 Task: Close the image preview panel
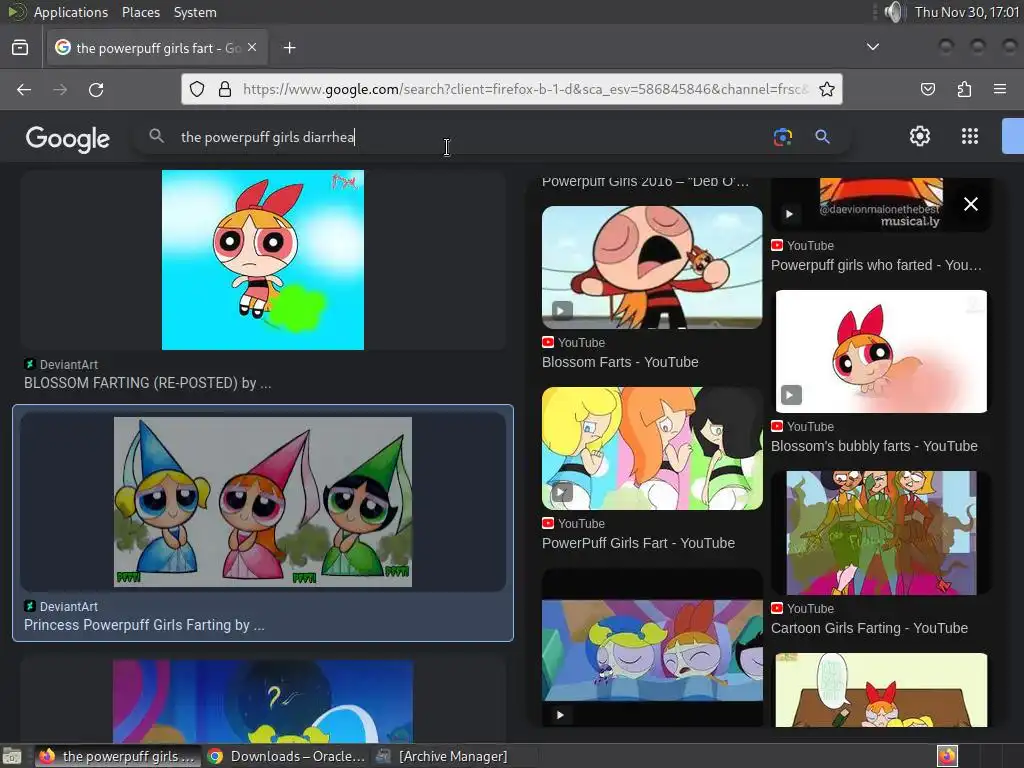(970, 204)
